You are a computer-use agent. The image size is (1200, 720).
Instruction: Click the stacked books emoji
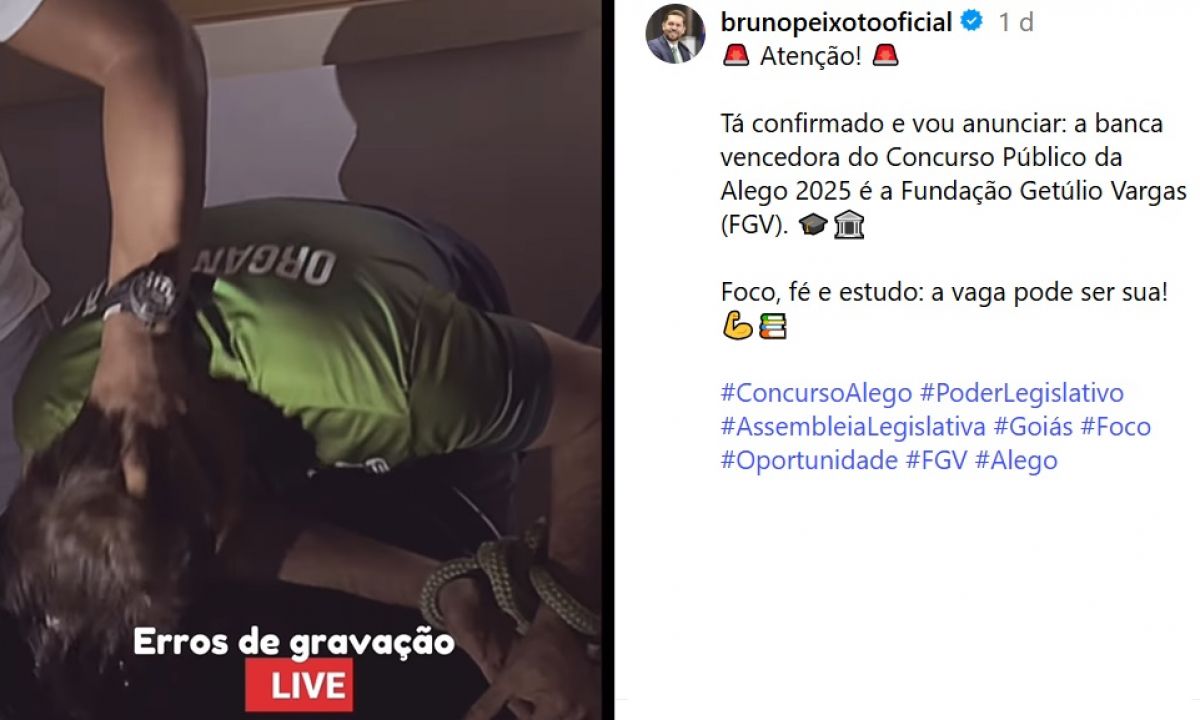(x=772, y=327)
